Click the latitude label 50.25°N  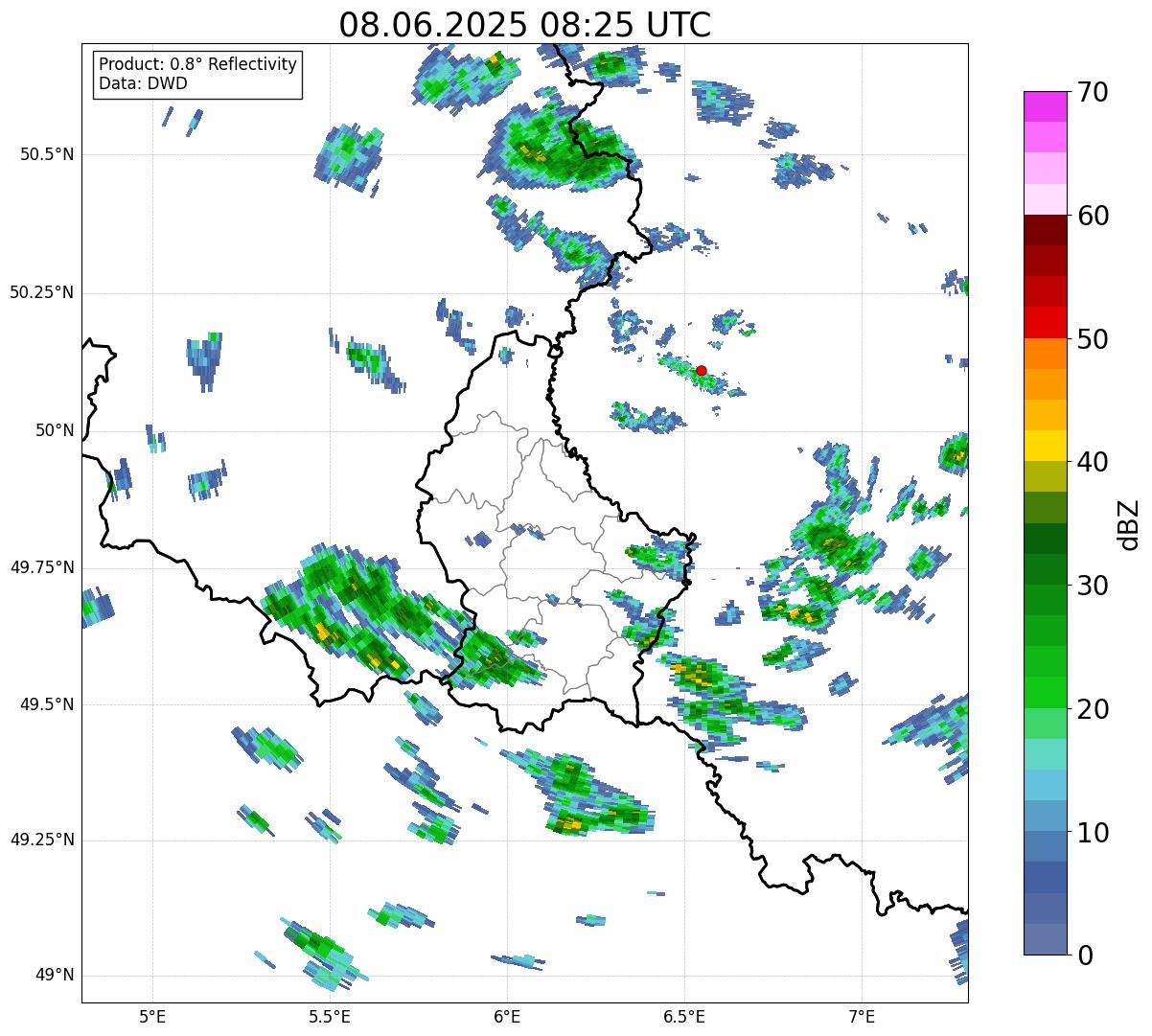(x=42, y=292)
